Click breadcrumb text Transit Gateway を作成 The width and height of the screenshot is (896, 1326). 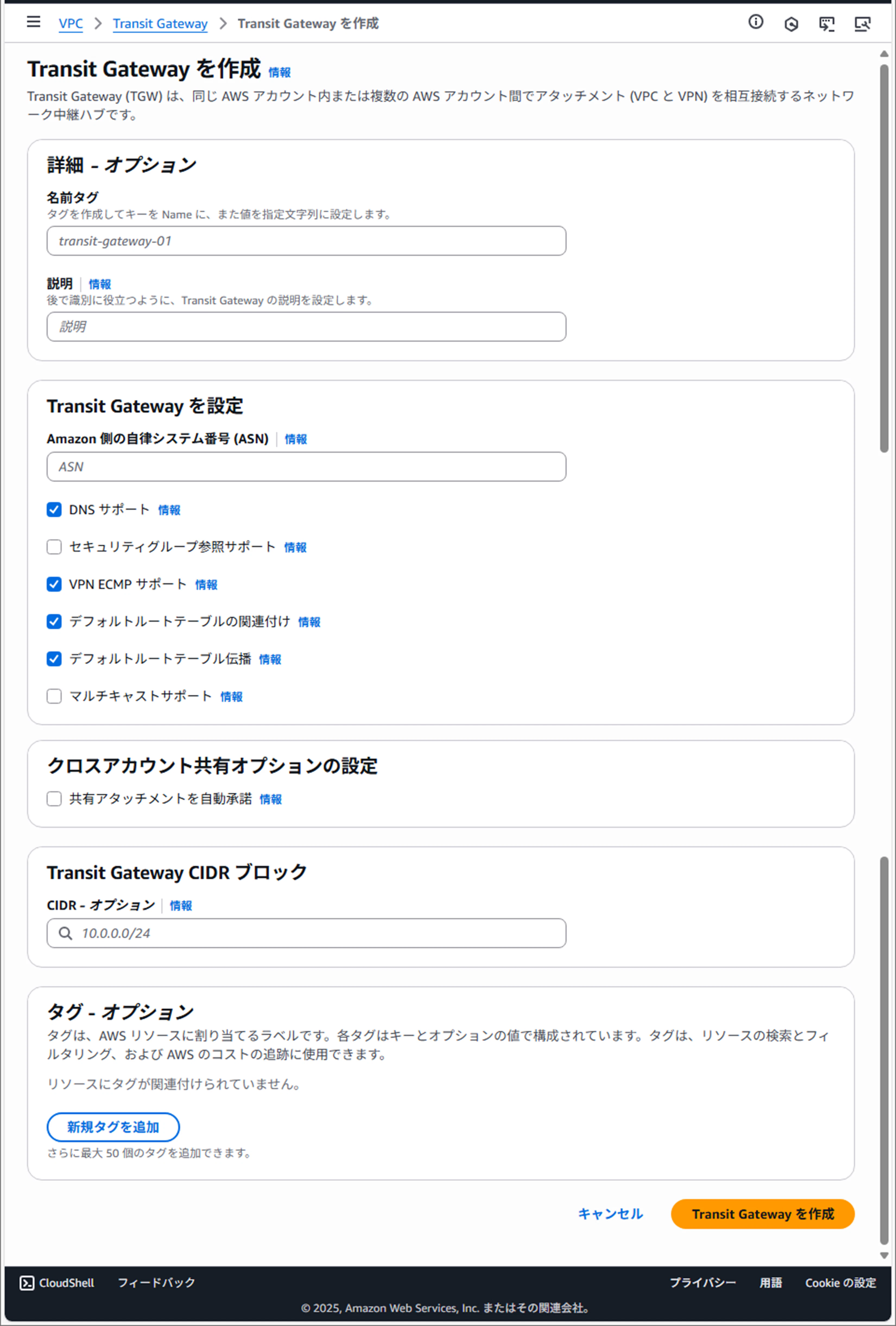(308, 23)
